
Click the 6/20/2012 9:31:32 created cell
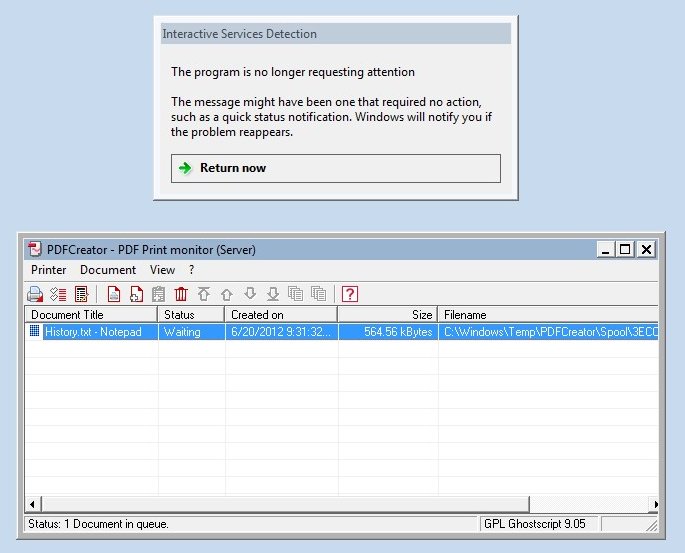(281, 332)
